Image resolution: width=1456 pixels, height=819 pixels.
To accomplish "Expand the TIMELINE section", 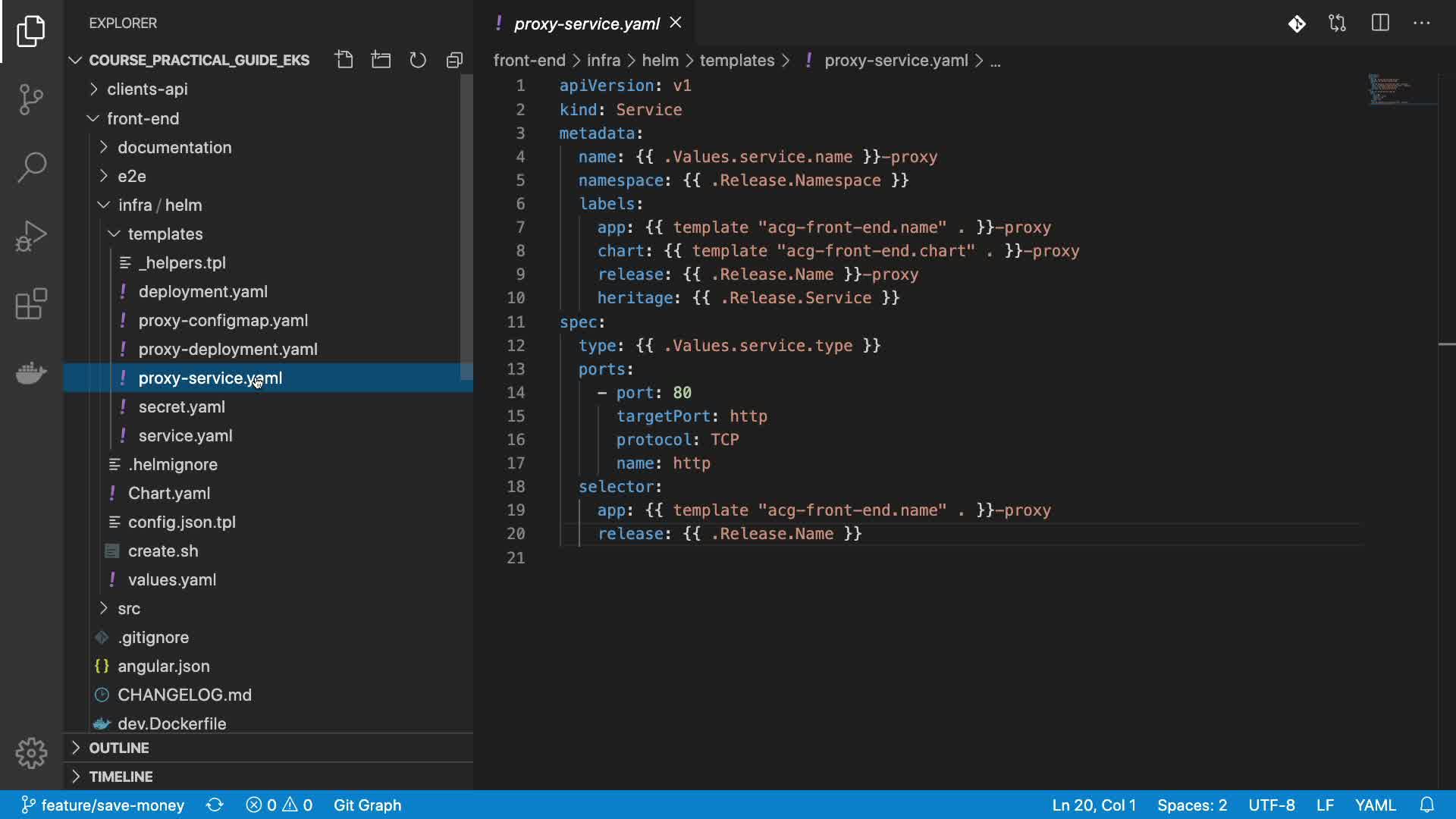I will (121, 777).
